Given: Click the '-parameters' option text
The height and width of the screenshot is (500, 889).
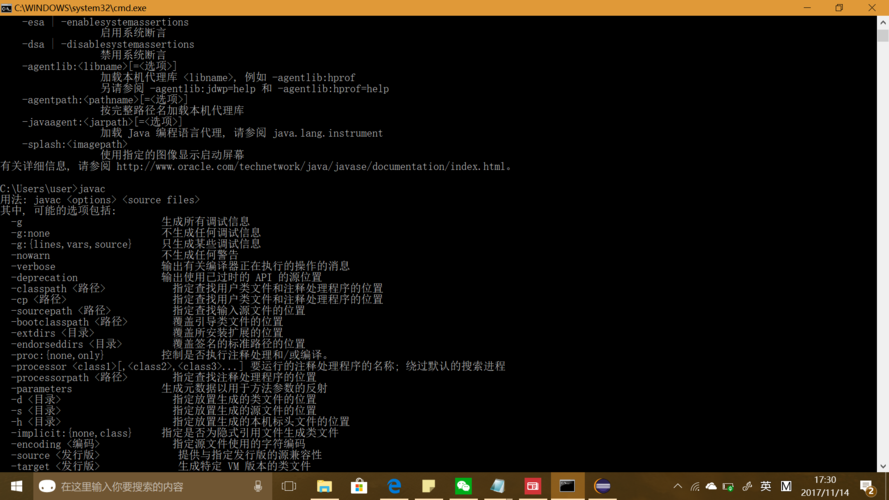Looking at the screenshot, I should [x=41, y=389].
